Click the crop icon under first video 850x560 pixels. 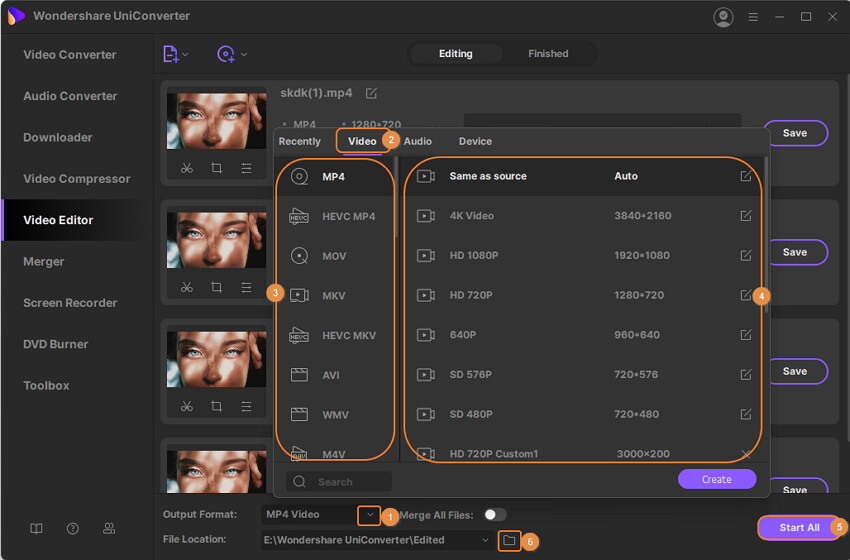click(216, 168)
